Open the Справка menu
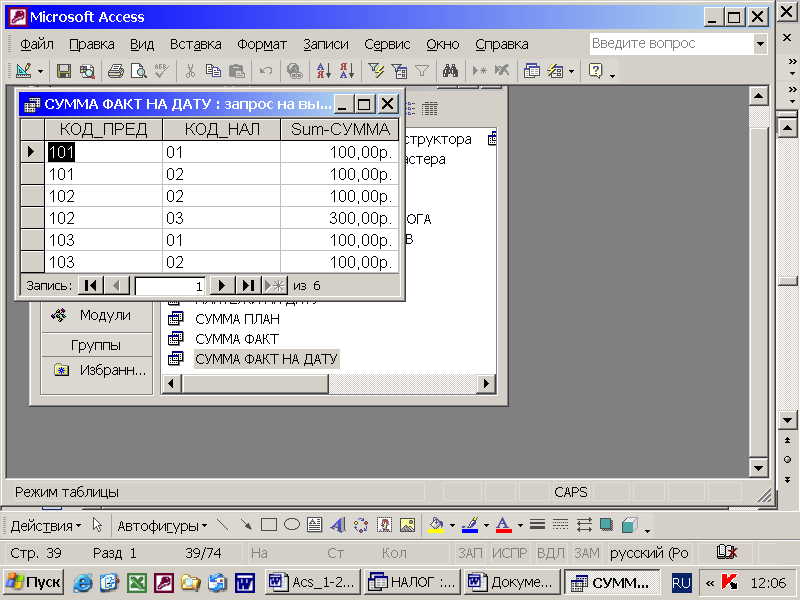The height and width of the screenshot is (600, 800). [502, 44]
